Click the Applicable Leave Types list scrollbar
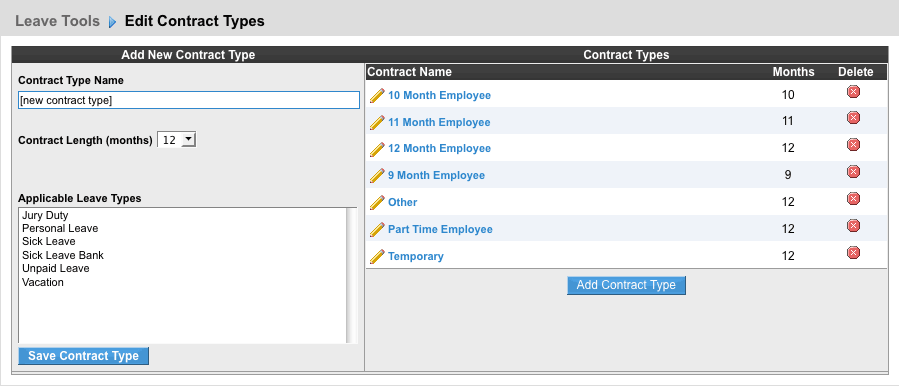899x386 pixels. tap(352, 275)
